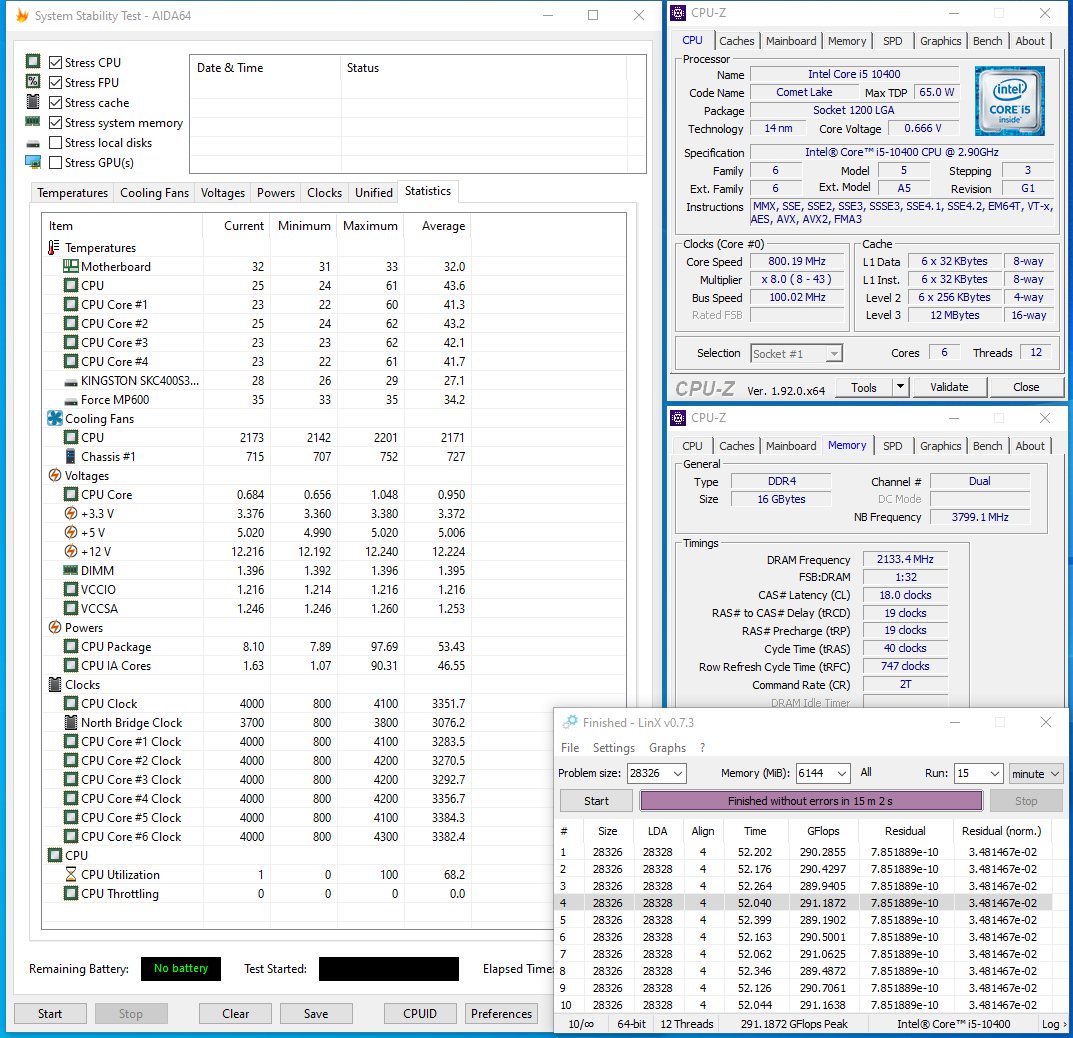Click the Force MP600 drive icon

[x=71, y=400]
